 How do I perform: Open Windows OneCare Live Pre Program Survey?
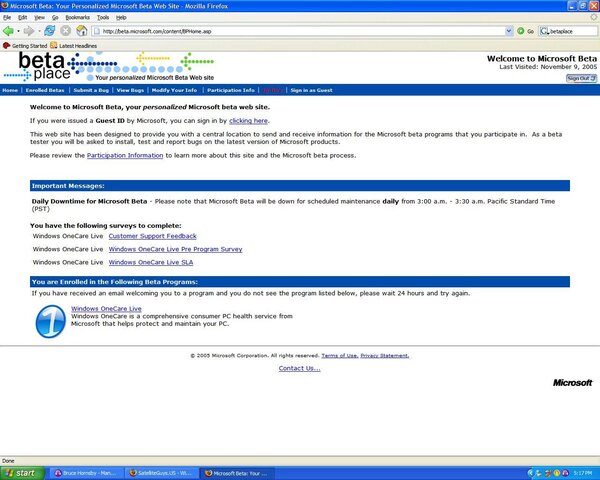click(x=175, y=249)
